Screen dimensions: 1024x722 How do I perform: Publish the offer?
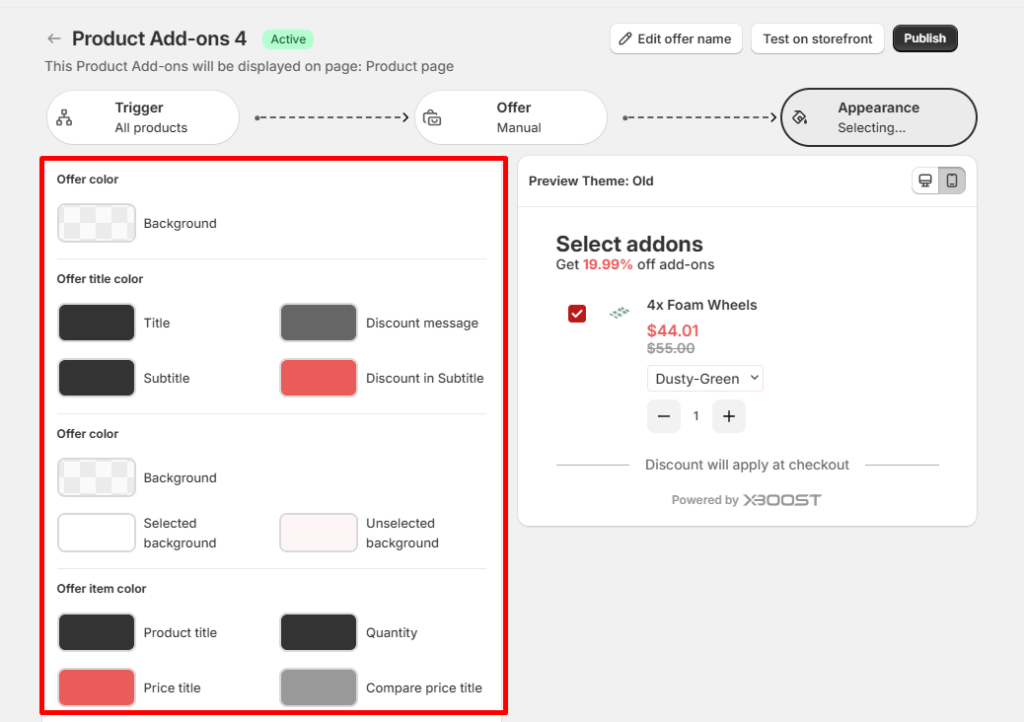click(x=925, y=39)
